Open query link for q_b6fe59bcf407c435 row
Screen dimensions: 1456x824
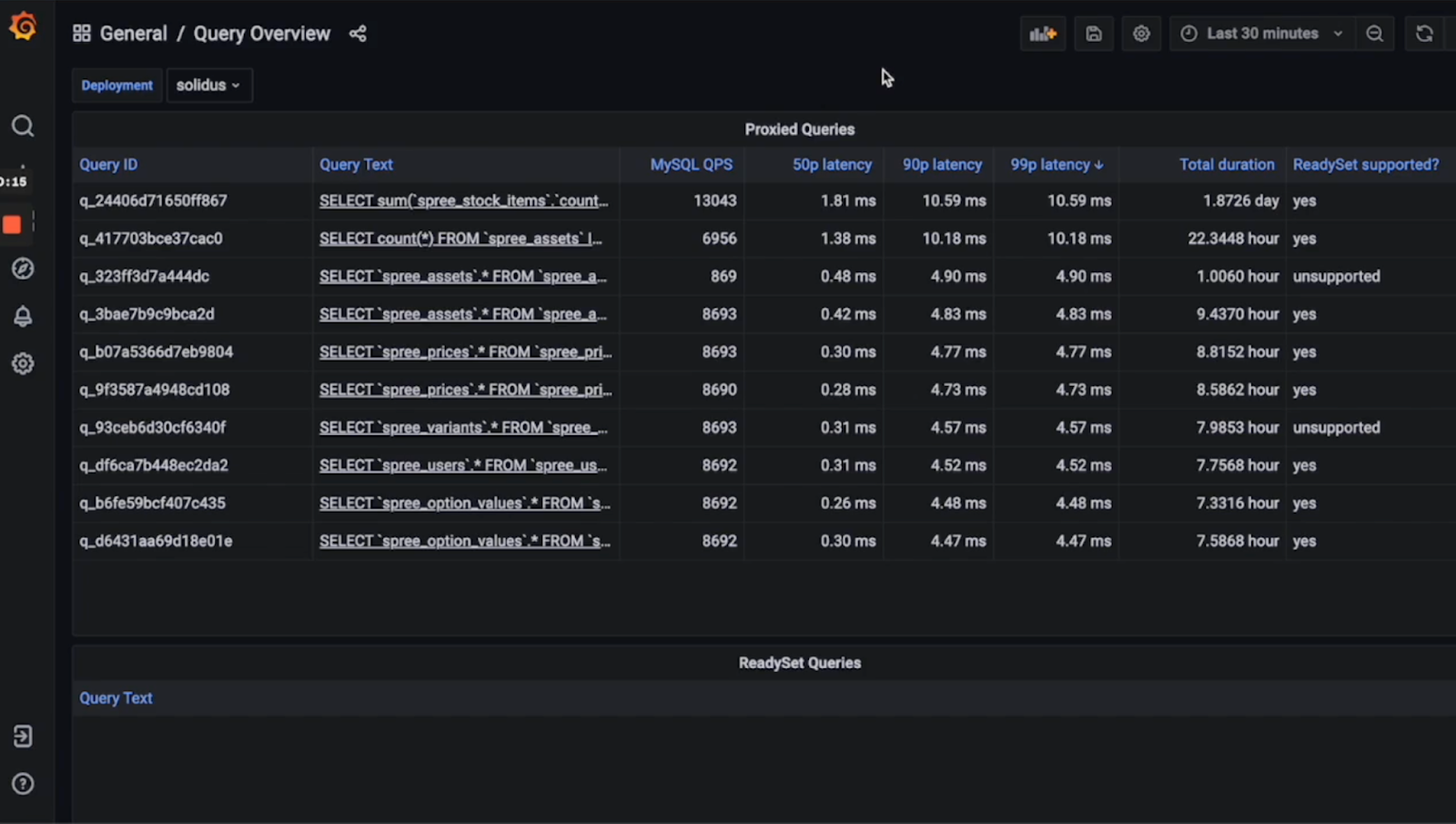tap(465, 503)
